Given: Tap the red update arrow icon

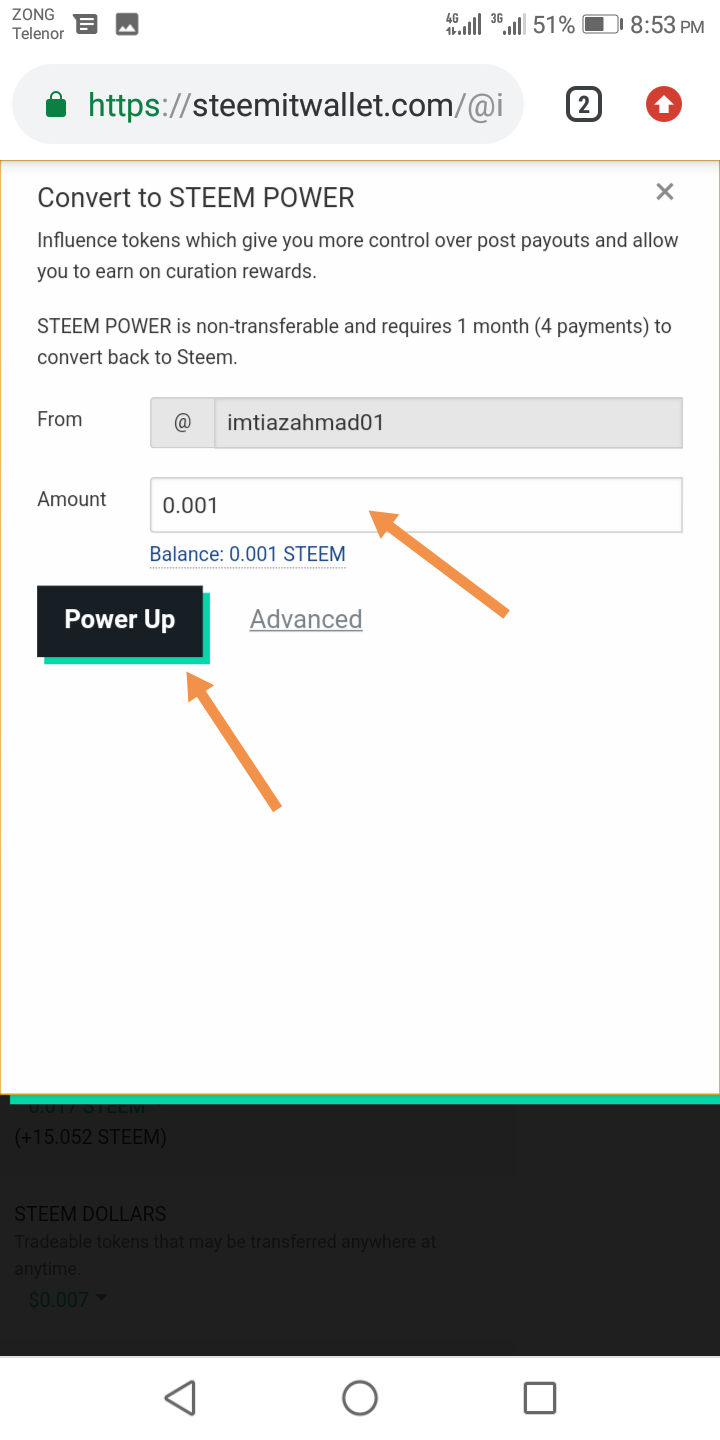Looking at the screenshot, I should (664, 104).
